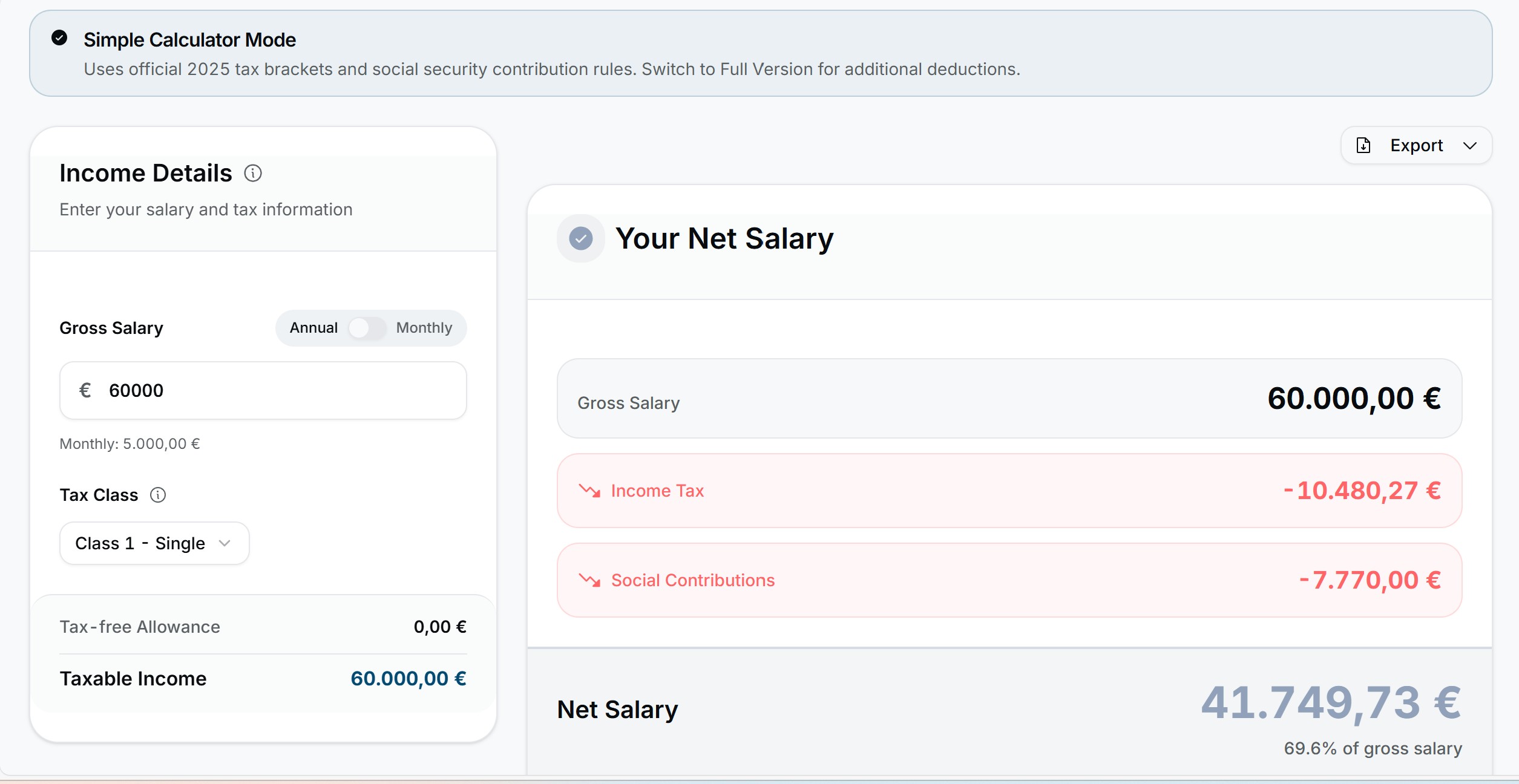Click the Social Contributions deduction row
This screenshot has height=784, width=1519.
point(1009,580)
